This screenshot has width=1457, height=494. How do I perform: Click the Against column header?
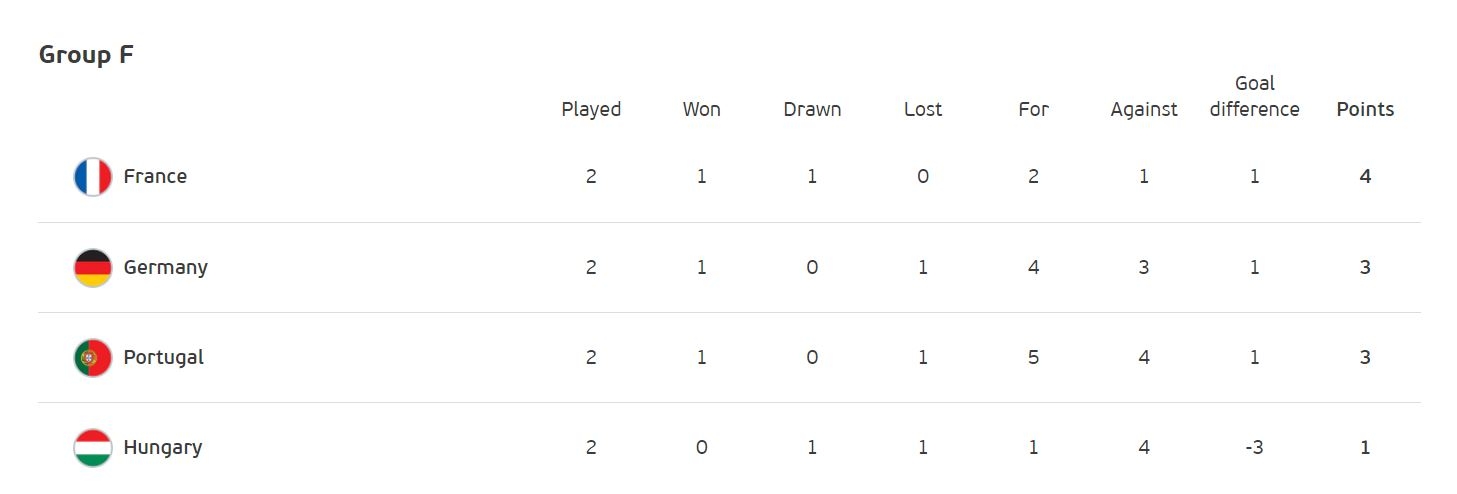tap(1144, 110)
